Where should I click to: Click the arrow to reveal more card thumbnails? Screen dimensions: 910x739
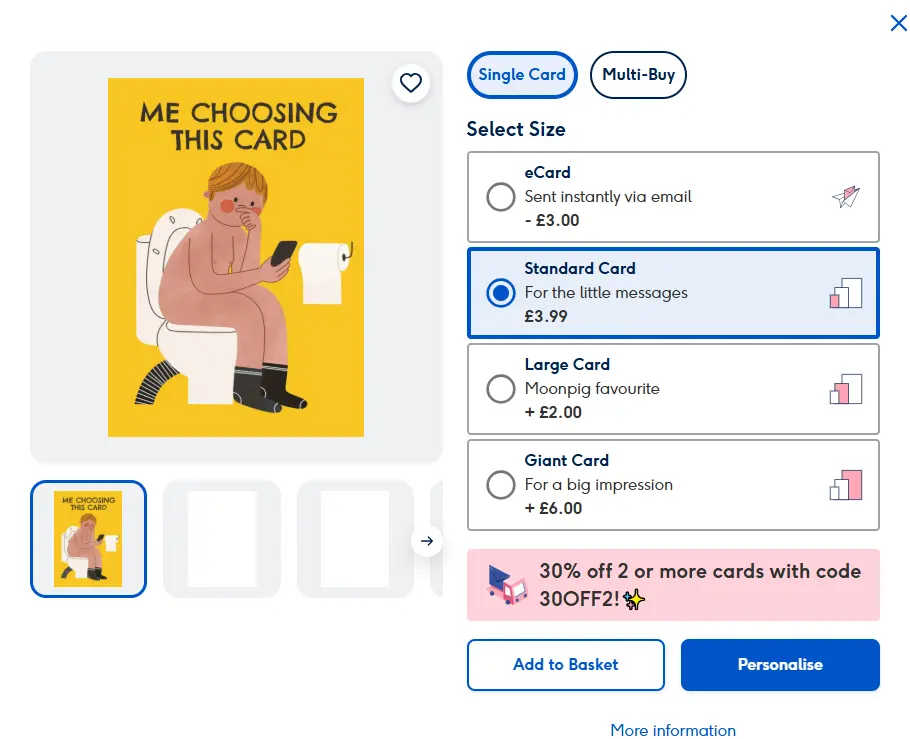pyautogui.click(x=427, y=540)
